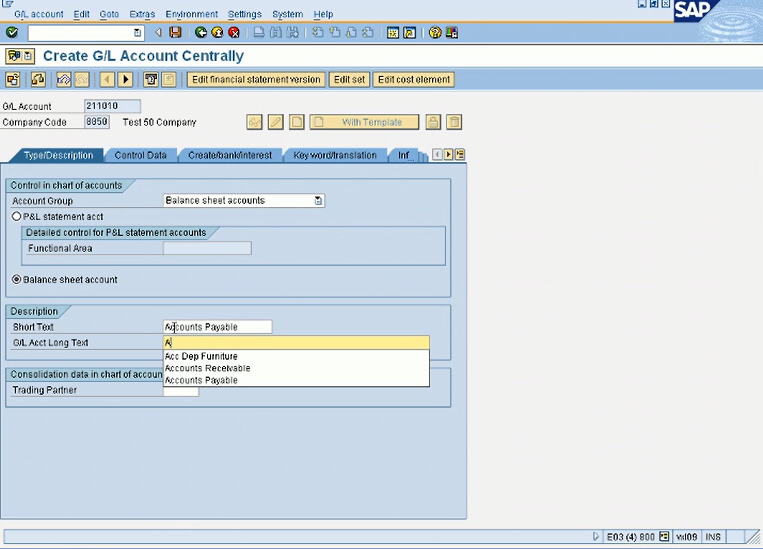Viewport: 763px width, 549px height.
Task: Switch to the Key word/translation tab
Action: click(x=335, y=155)
